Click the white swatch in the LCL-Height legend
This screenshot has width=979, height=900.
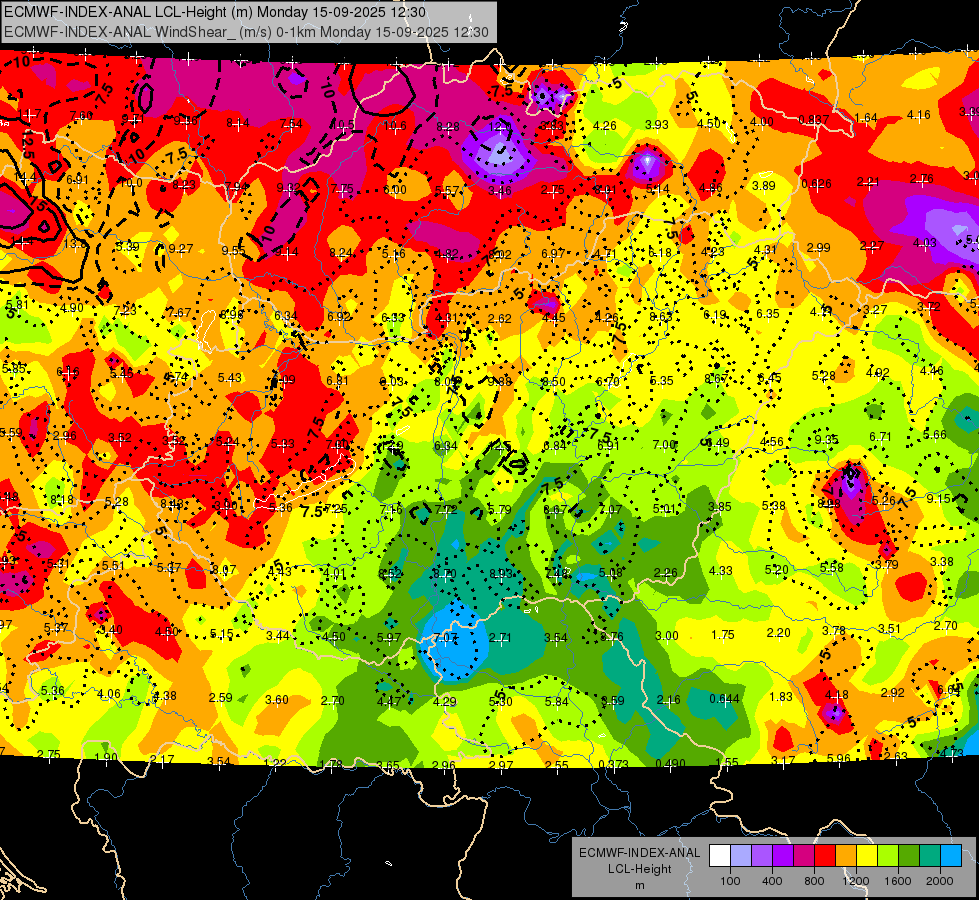720,856
